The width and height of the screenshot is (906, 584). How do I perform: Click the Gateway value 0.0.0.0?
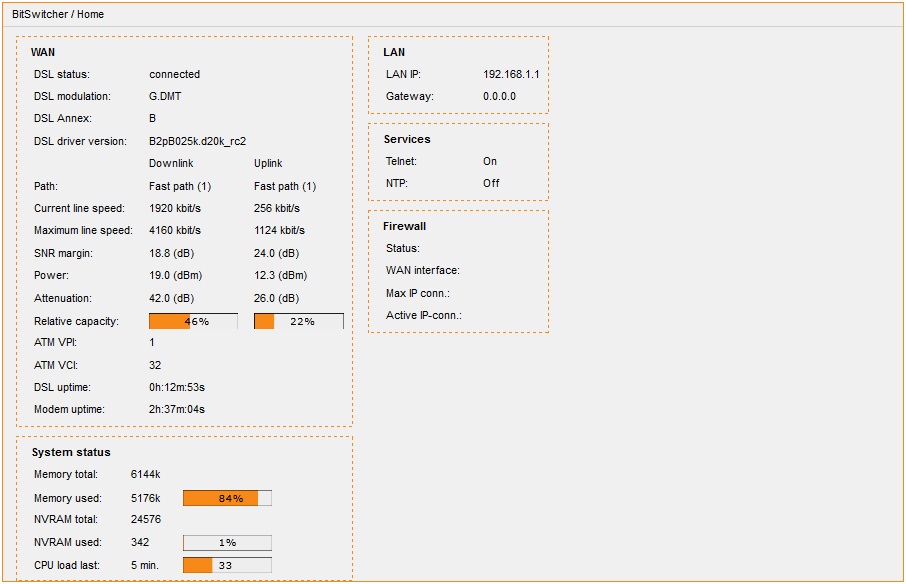(x=499, y=96)
